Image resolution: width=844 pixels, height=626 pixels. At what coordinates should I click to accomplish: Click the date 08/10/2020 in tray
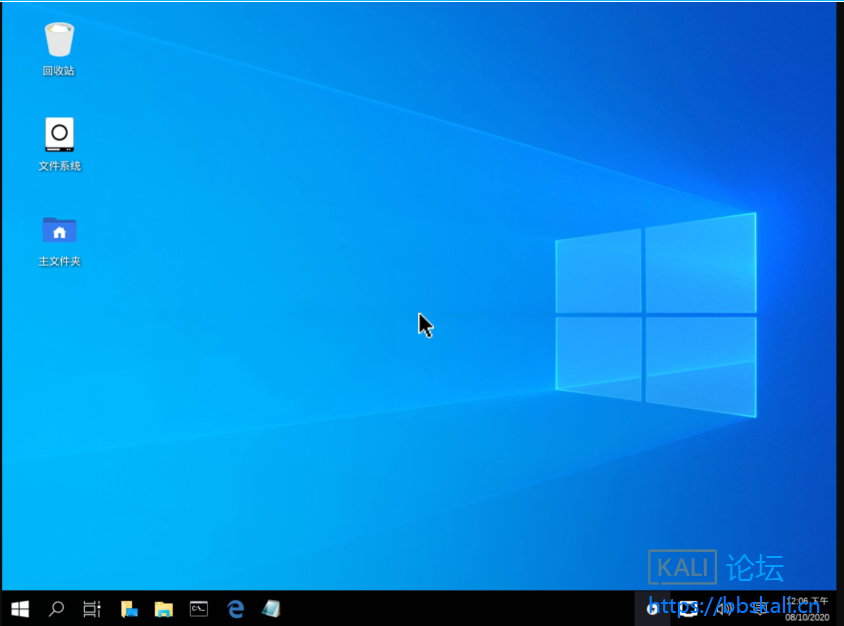806,617
